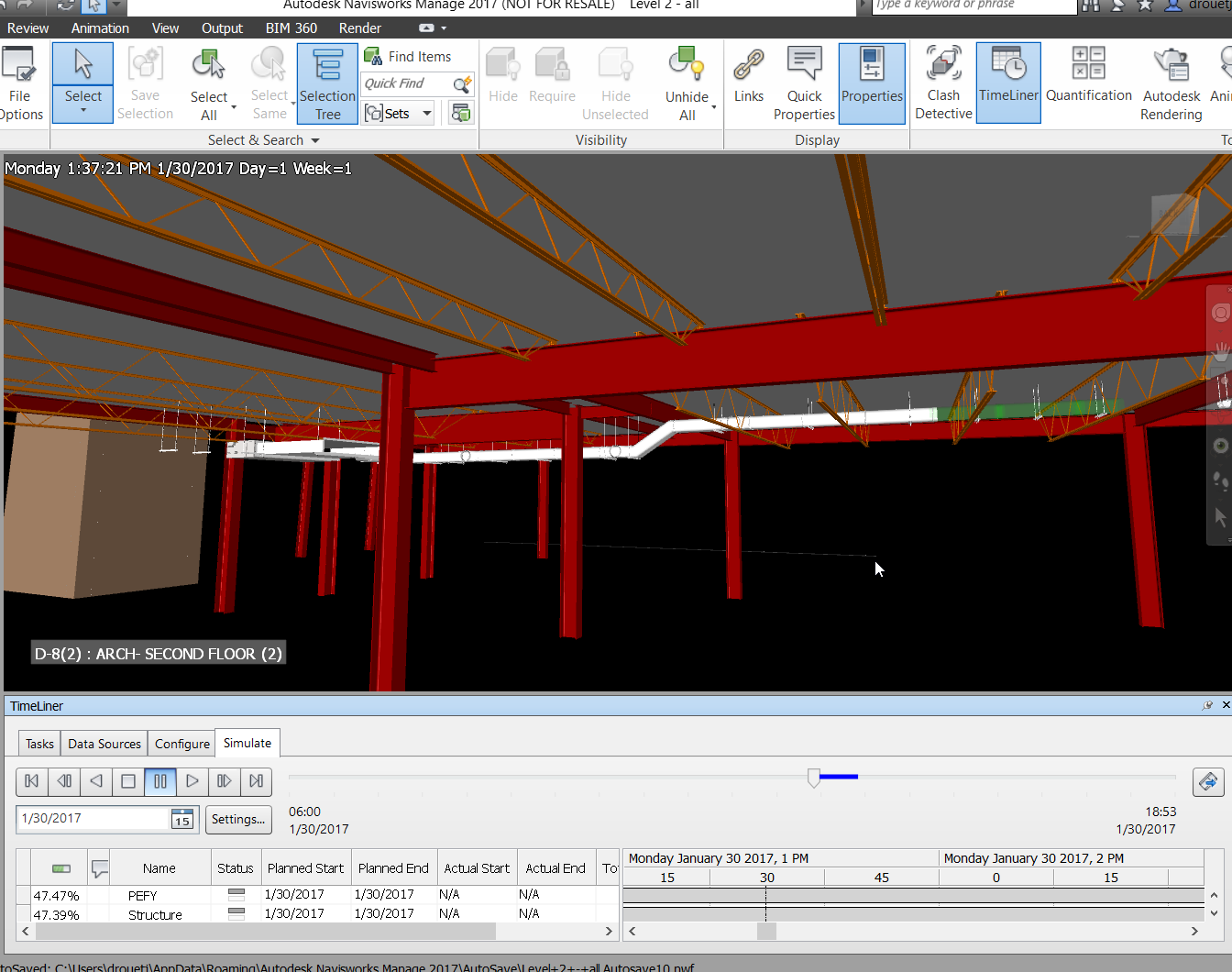Open the Animation ribbon tab
The height and width of the screenshot is (972, 1232).
pyautogui.click(x=100, y=28)
